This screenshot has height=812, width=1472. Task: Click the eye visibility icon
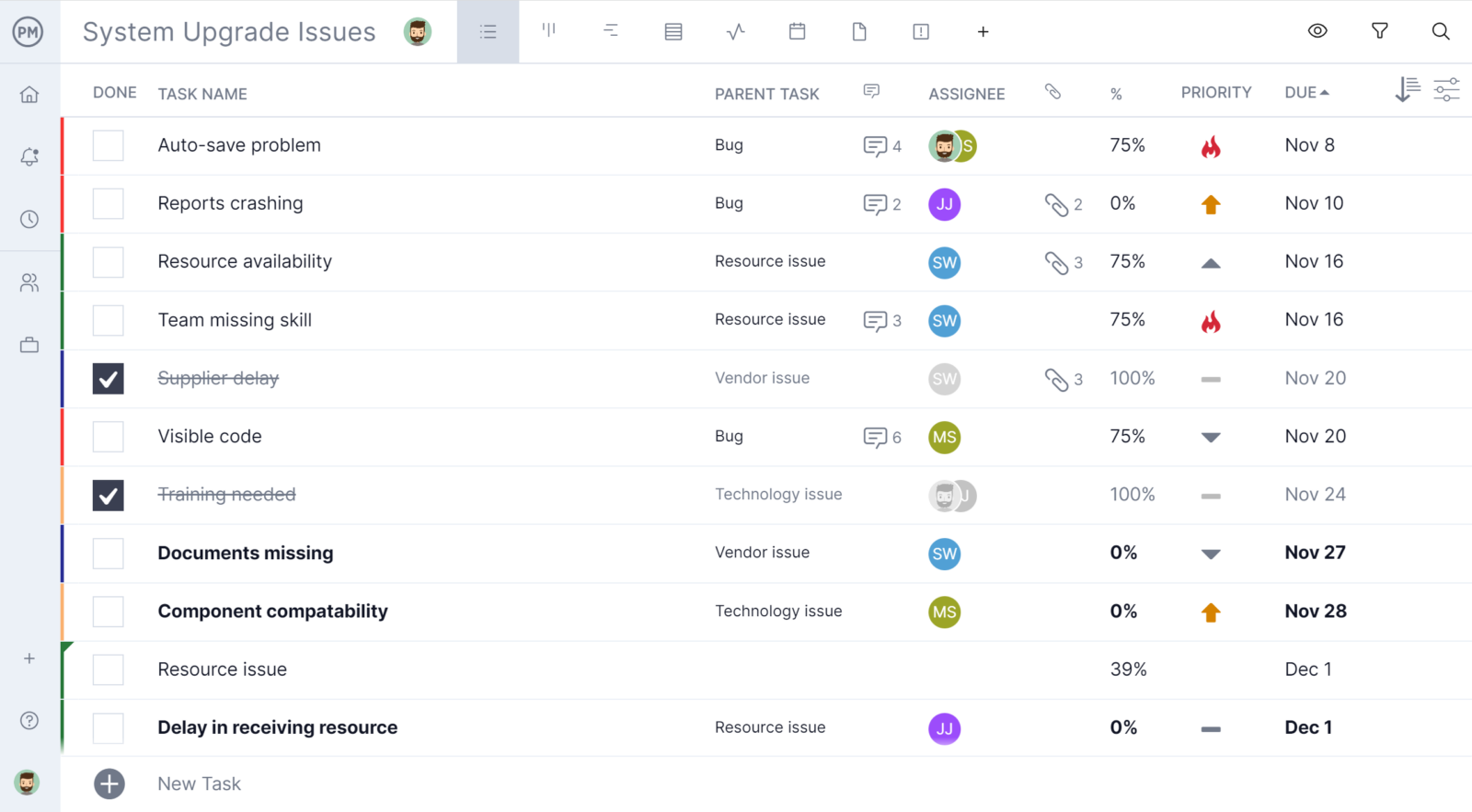(1317, 30)
